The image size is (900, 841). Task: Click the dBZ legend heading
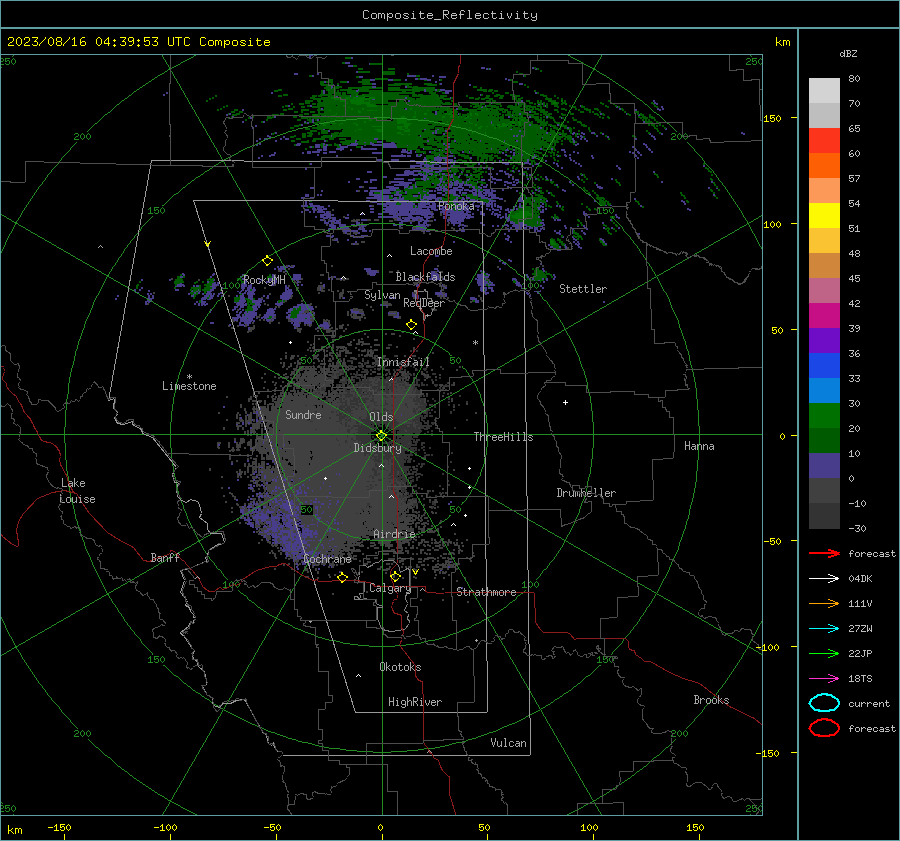click(848, 53)
